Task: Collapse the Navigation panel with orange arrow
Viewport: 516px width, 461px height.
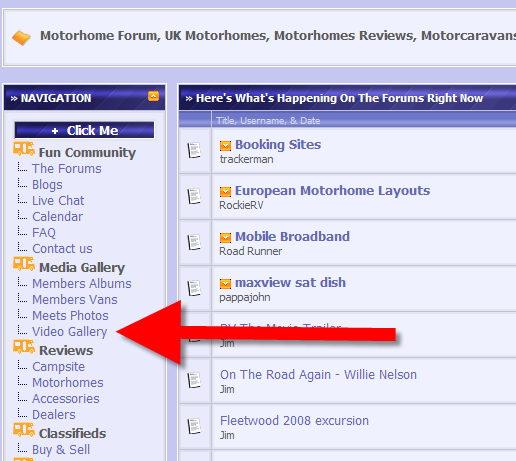Action: tap(153, 96)
